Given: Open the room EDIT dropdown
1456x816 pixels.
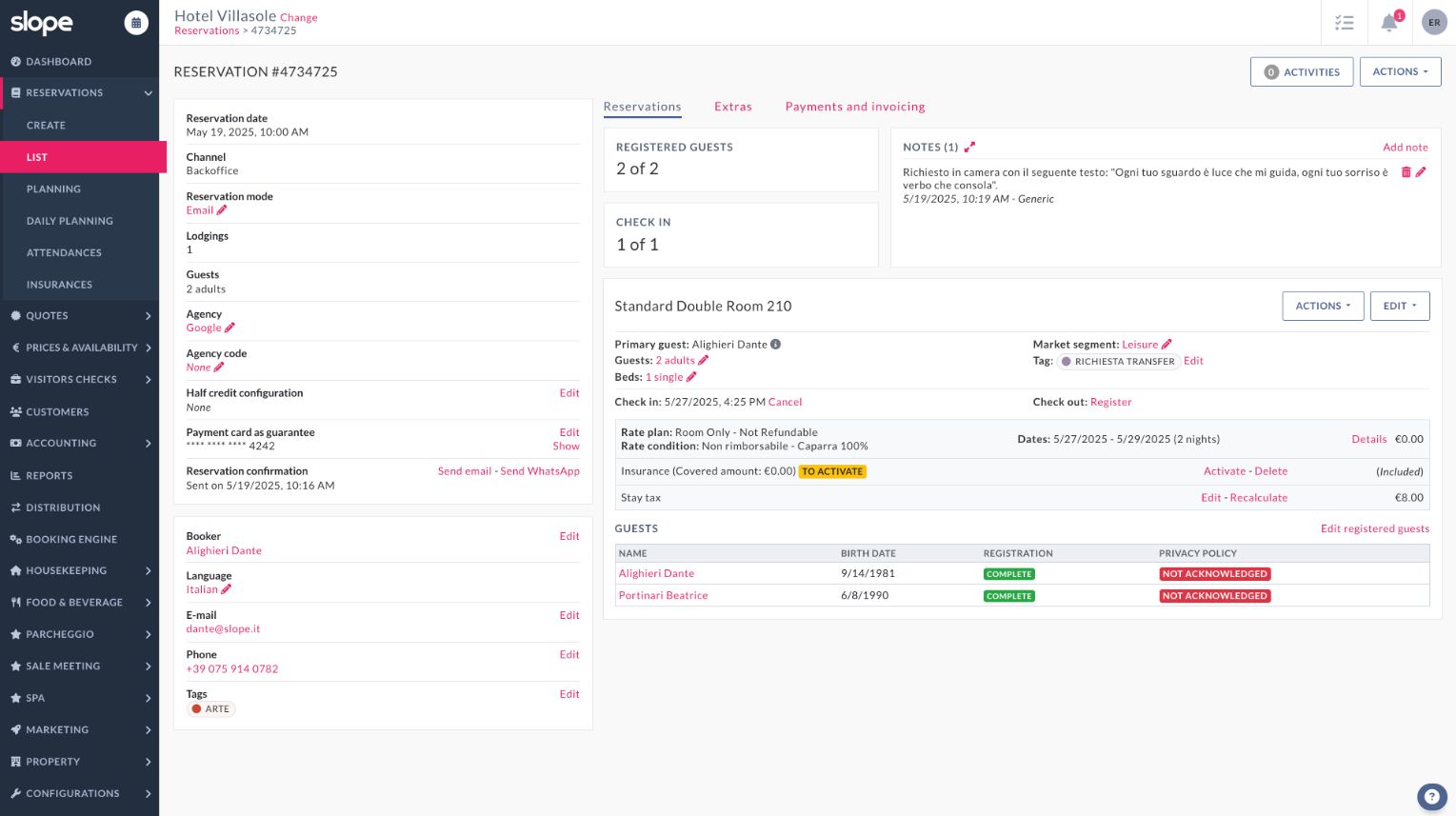Looking at the screenshot, I should pos(1399,306).
